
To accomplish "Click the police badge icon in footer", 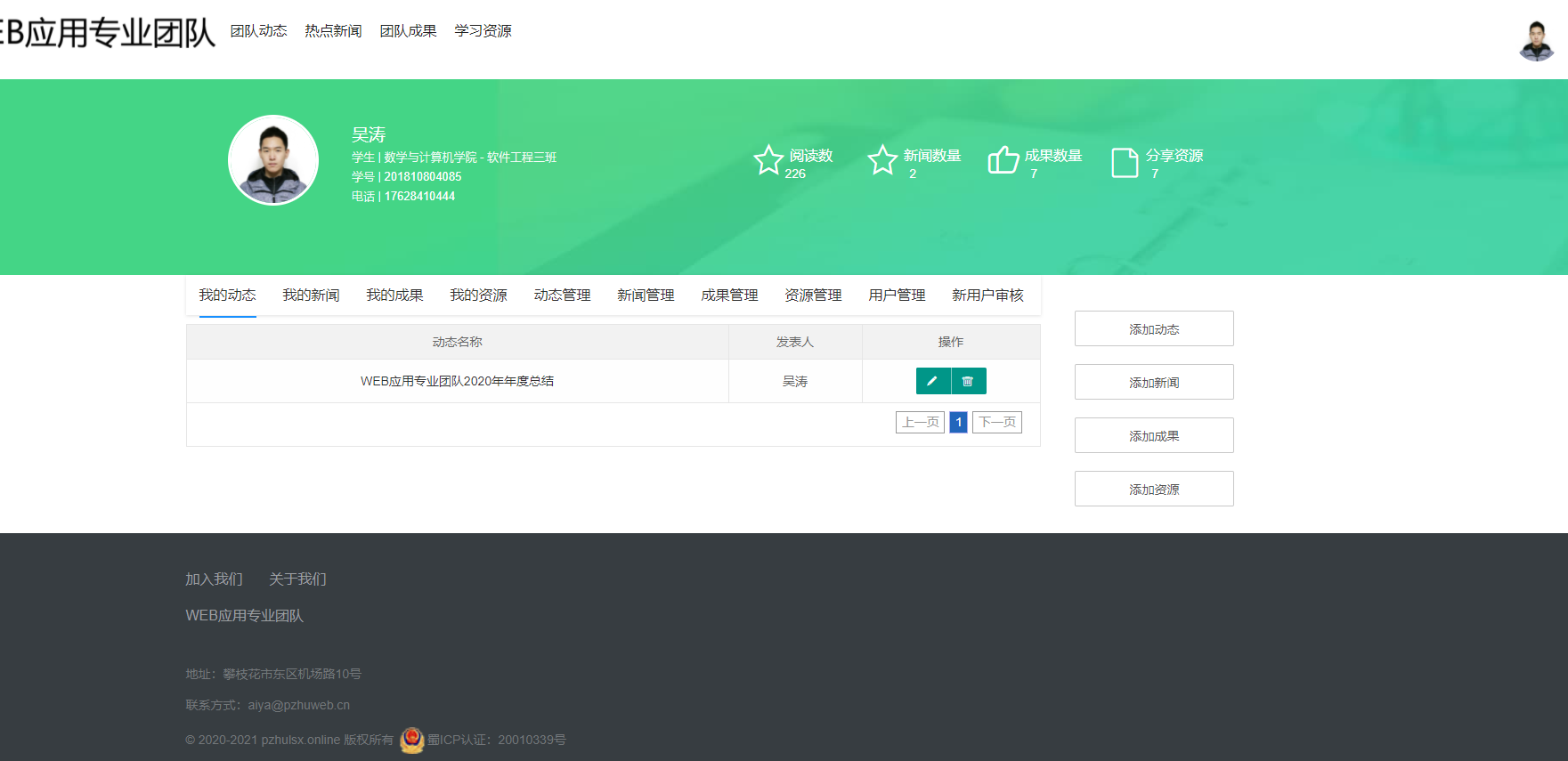I will click(x=412, y=740).
